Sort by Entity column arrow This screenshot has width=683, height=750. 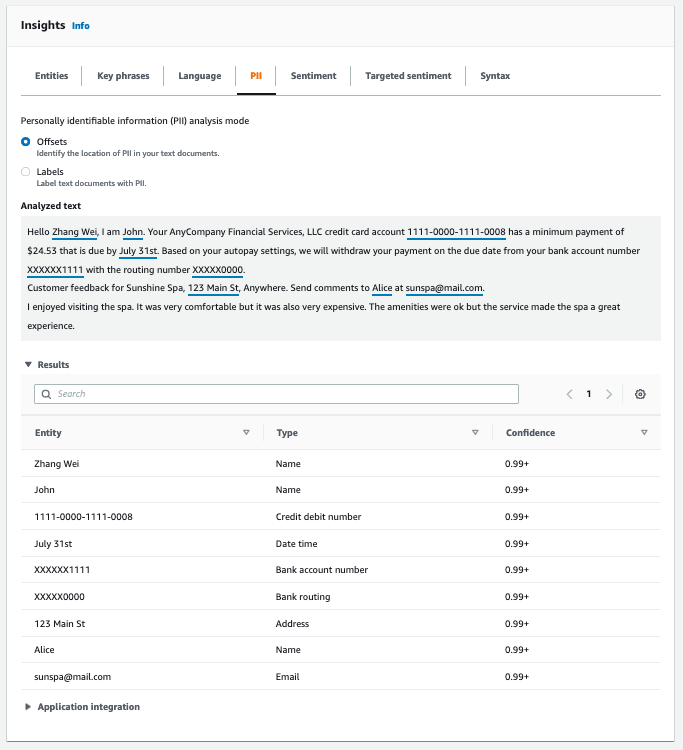coord(246,433)
